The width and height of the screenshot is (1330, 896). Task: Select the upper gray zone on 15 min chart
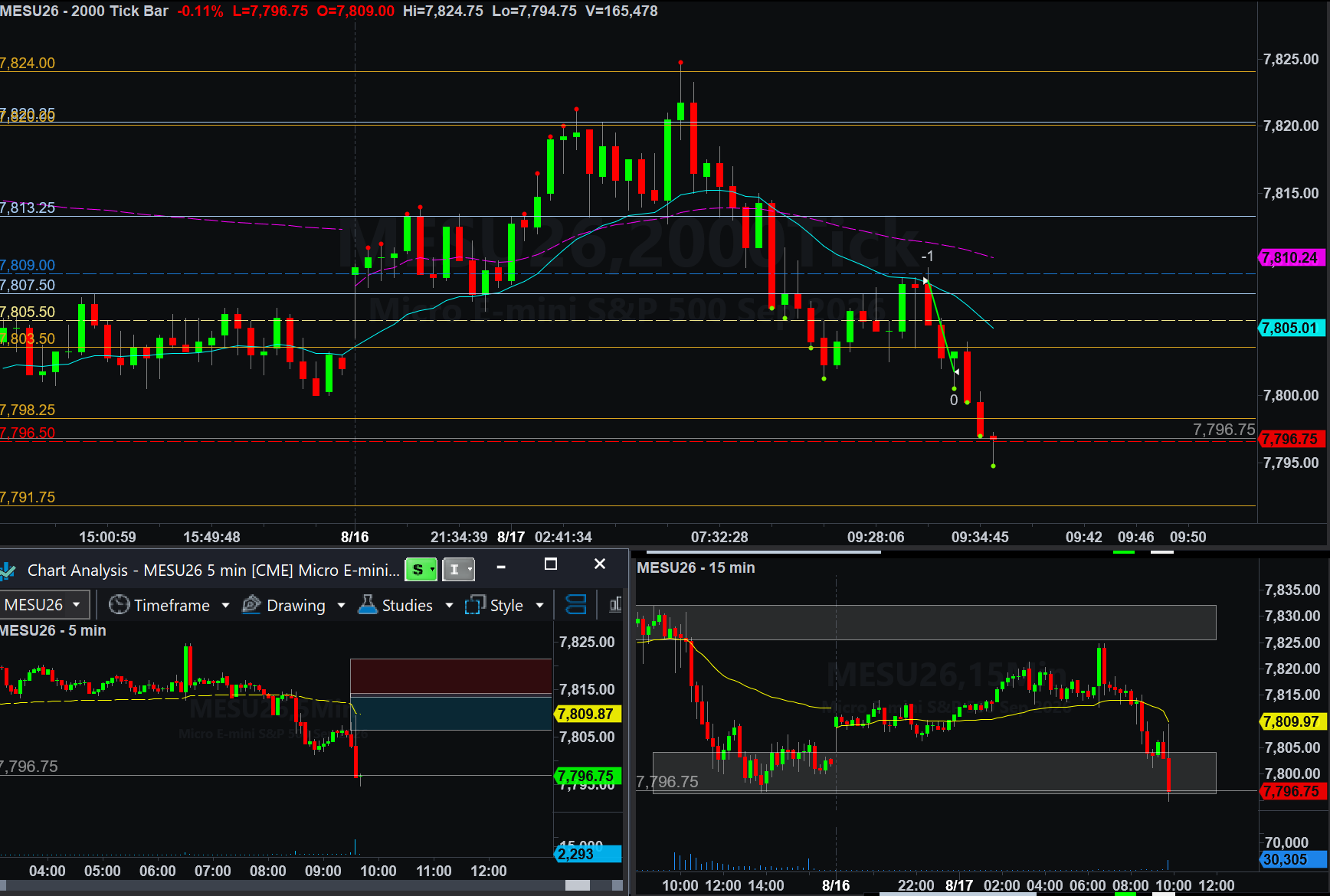click(x=927, y=623)
